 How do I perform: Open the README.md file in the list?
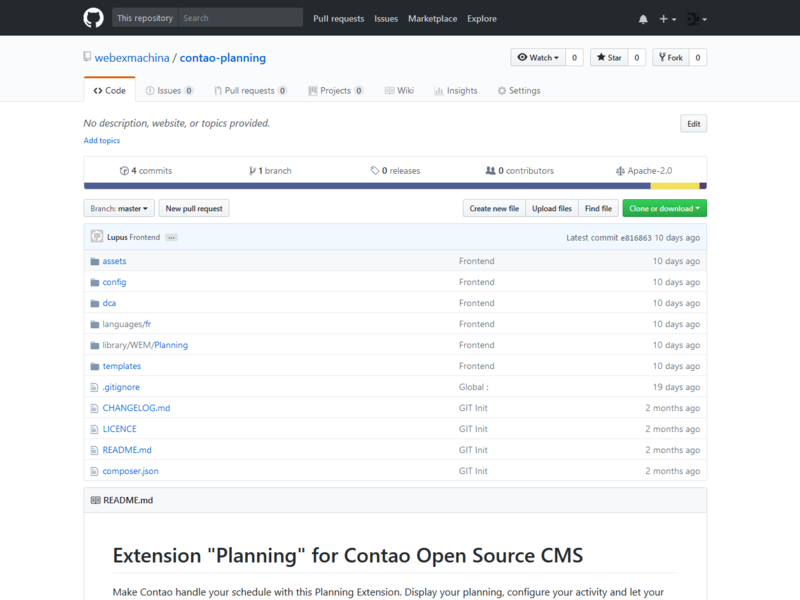click(127, 449)
